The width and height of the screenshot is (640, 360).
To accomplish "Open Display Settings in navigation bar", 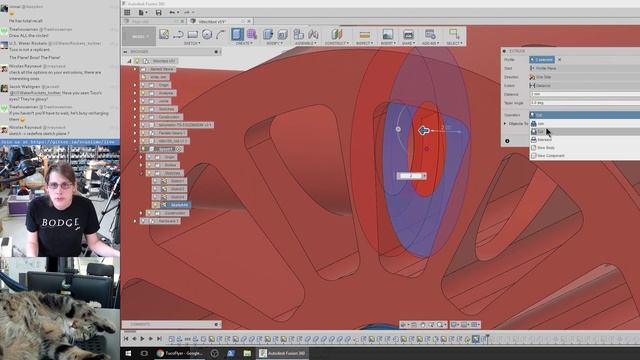I will tap(455, 325).
